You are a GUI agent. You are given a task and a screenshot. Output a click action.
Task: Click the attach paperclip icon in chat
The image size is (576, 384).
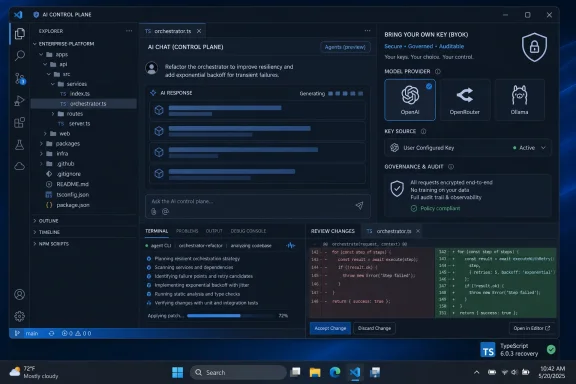pos(154,211)
